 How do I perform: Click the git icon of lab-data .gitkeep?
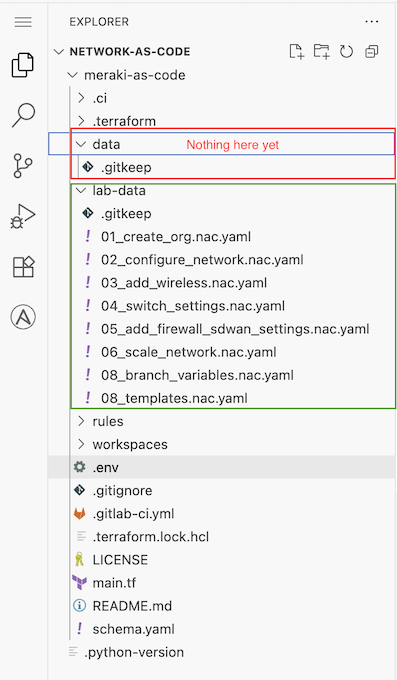(88, 213)
